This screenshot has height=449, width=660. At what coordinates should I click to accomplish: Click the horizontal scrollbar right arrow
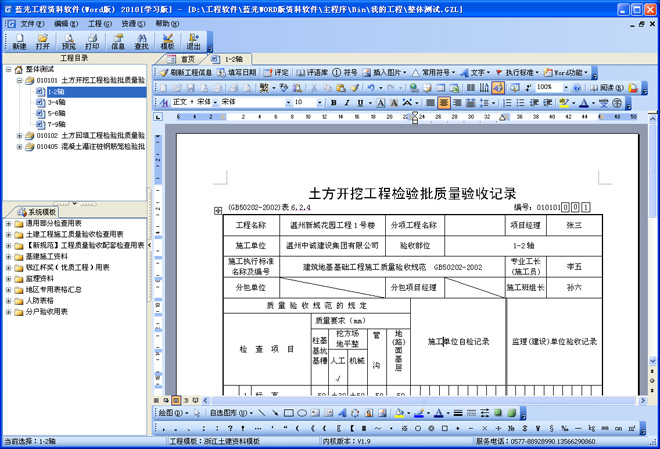pos(642,400)
